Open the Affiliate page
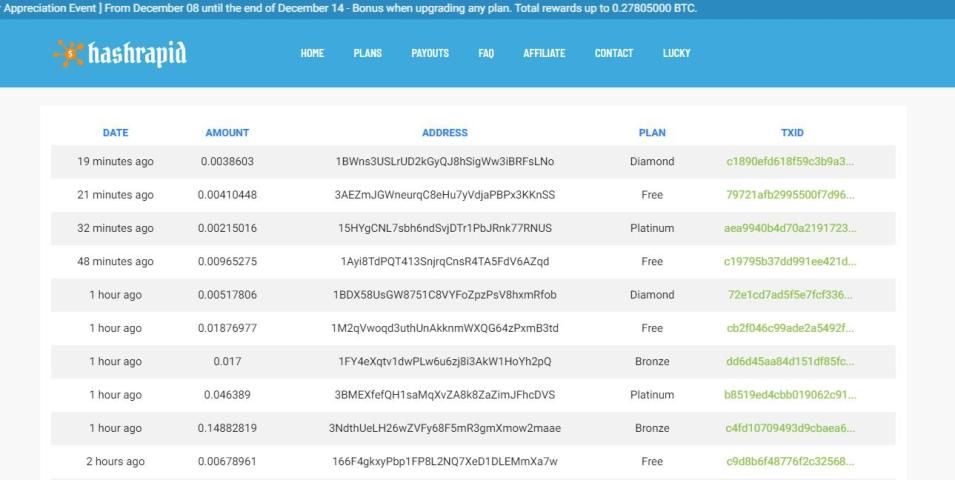 tap(544, 53)
